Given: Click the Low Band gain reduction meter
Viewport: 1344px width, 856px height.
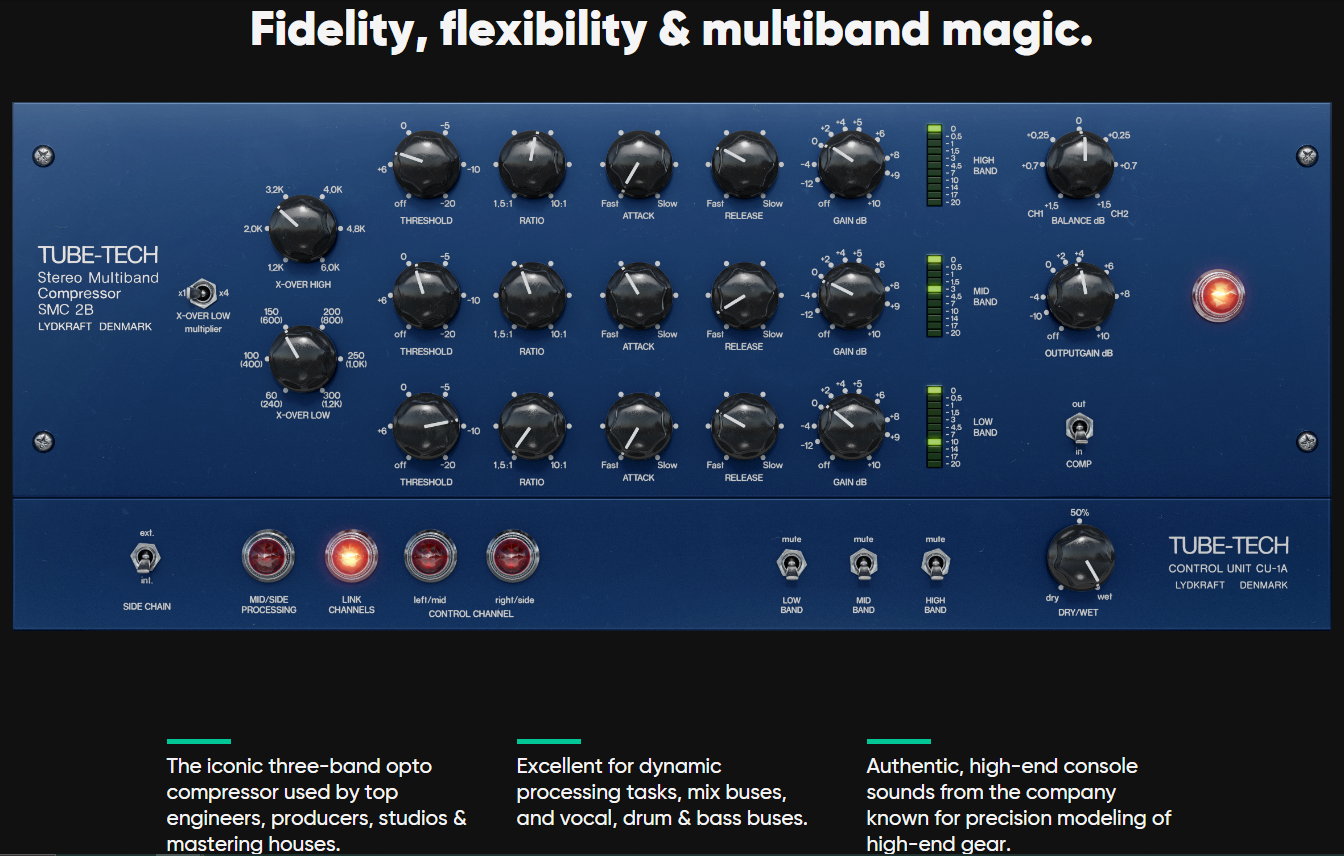Looking at the screenshot, I should pos(934,427).
